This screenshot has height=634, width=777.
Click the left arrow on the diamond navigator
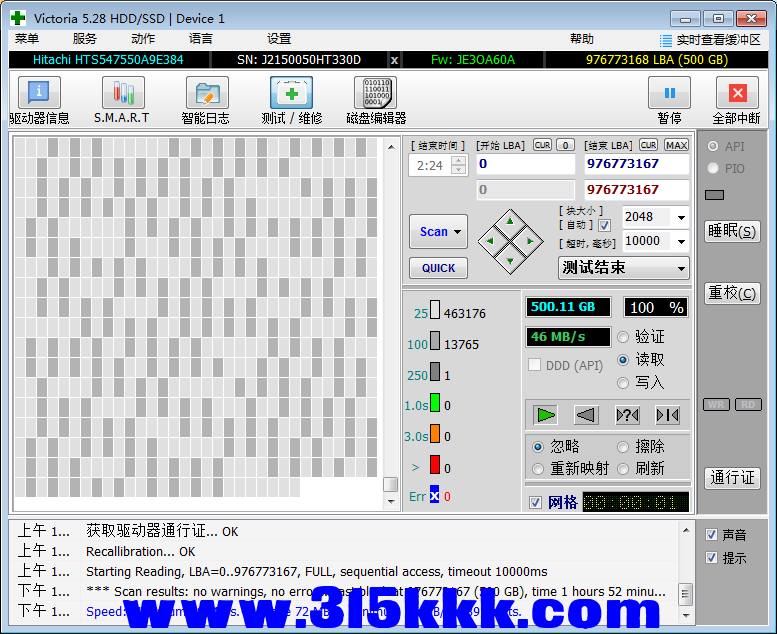(490, 241)
